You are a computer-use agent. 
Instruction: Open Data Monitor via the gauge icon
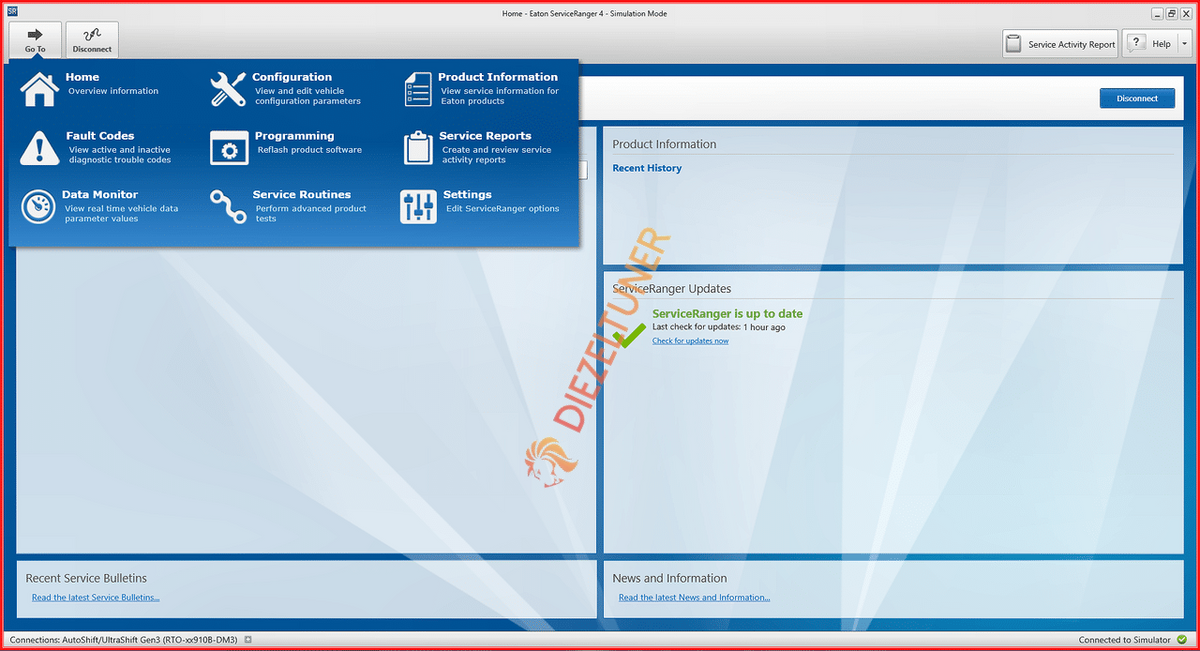pyautogui.click(x=39, y=207)
